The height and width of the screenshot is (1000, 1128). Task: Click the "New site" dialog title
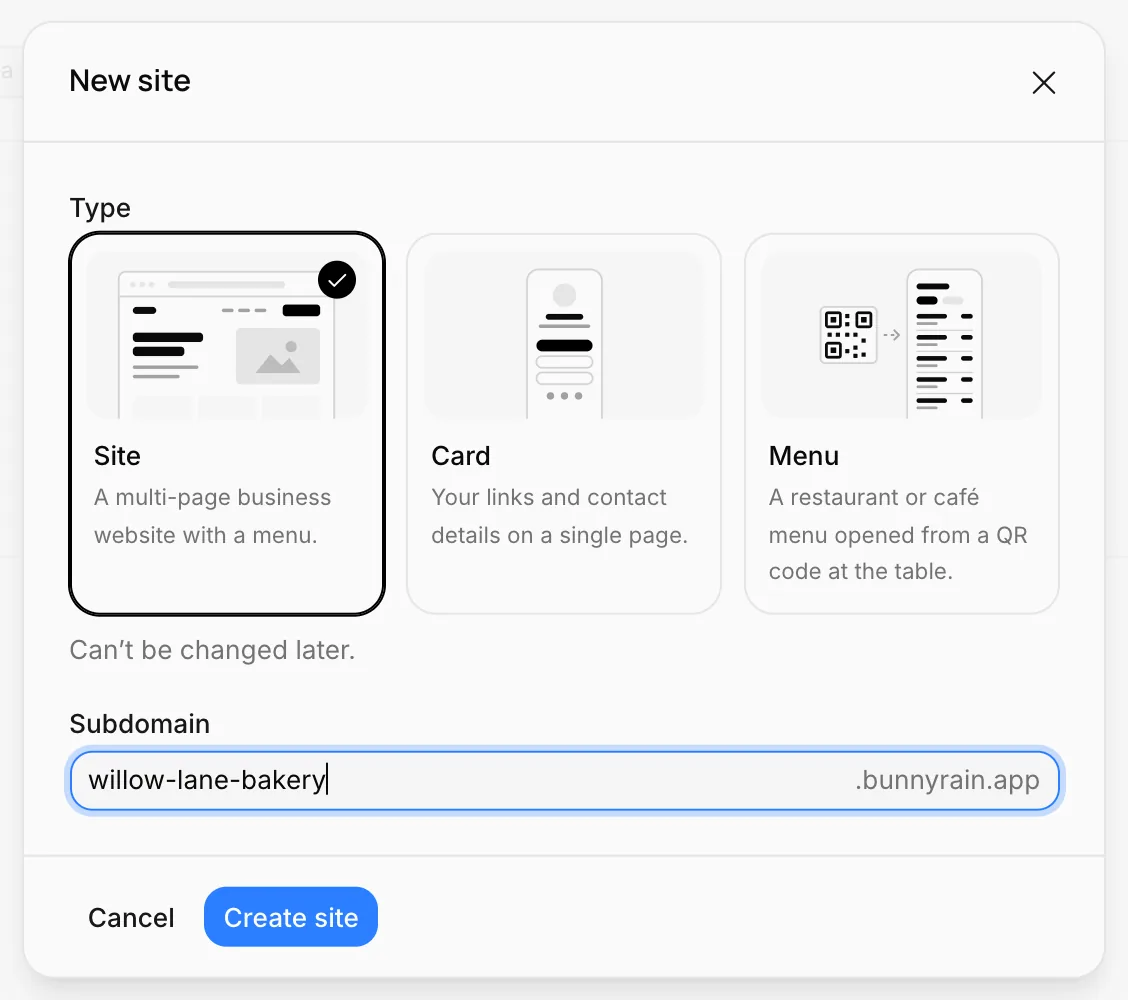coord(130,81)
